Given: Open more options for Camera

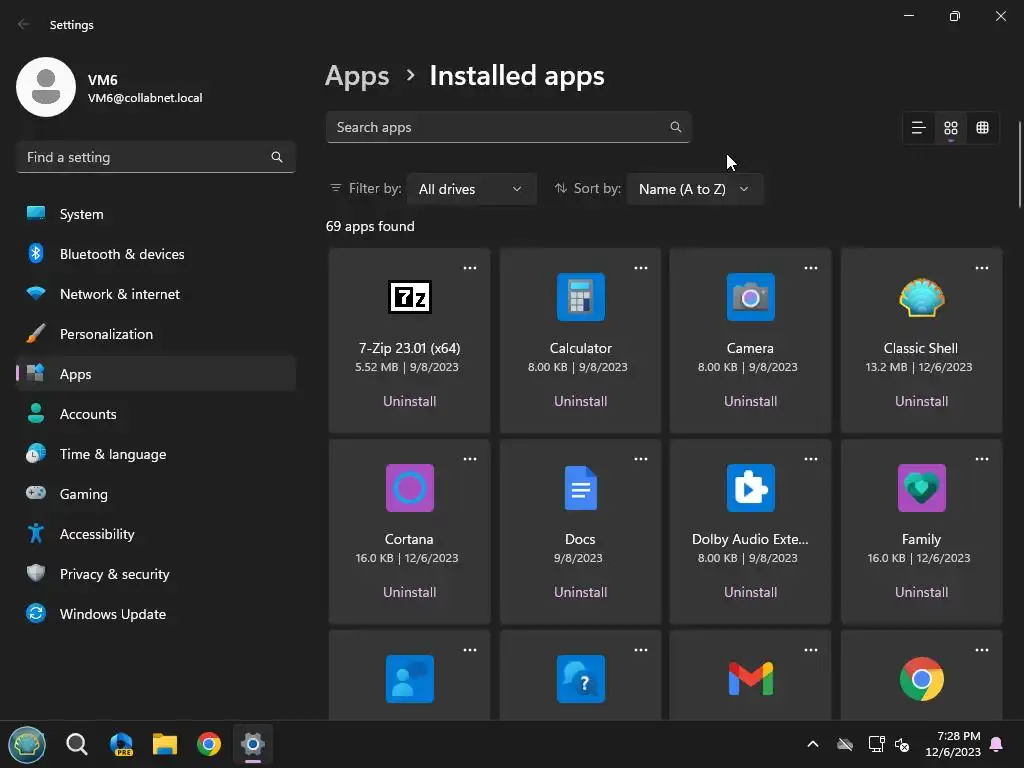Looking at the screenshot, I should pos(810,268).
